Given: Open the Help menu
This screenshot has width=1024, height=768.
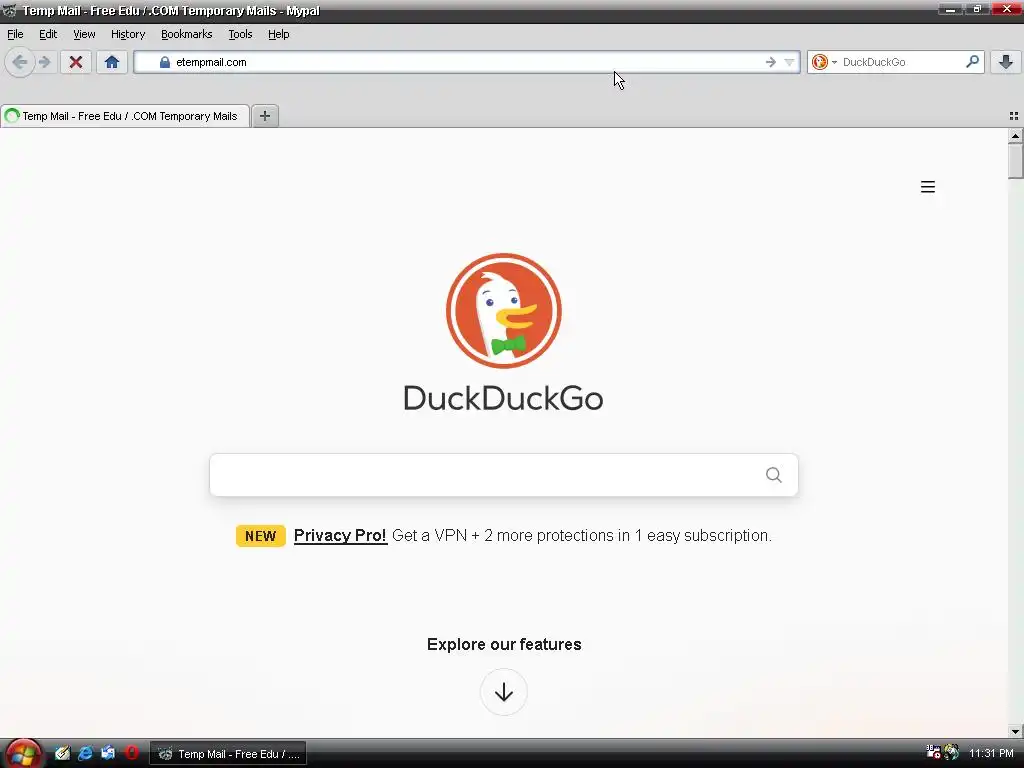Looking at the screenshot, I should tap(278, 34).
